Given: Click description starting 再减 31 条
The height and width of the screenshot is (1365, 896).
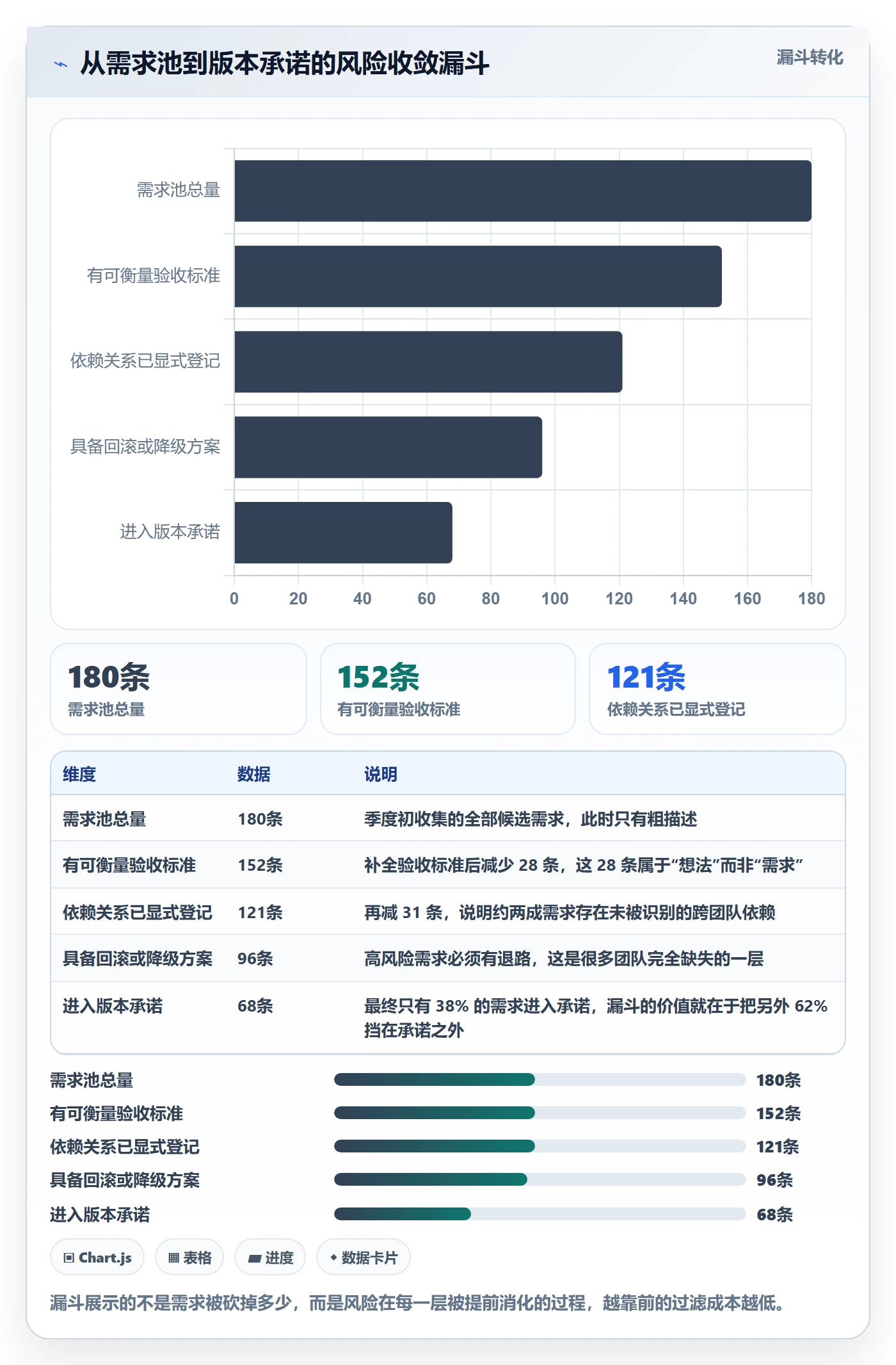Looking at the screenshot, I should [x=570, y=912].
